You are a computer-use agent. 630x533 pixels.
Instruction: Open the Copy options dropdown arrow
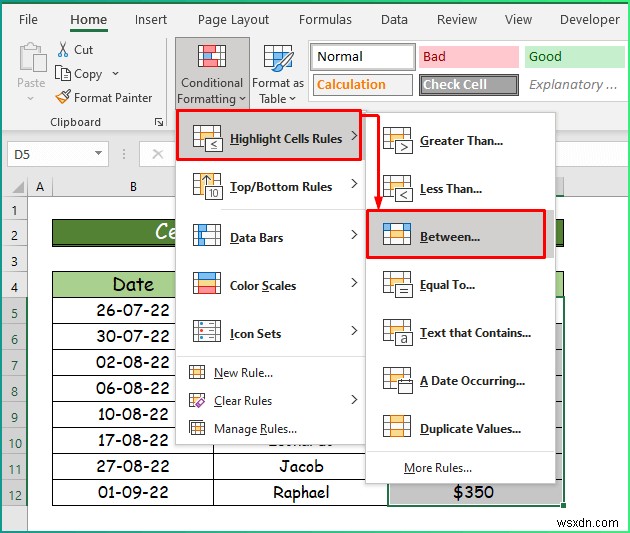click(x=116, y=74)
